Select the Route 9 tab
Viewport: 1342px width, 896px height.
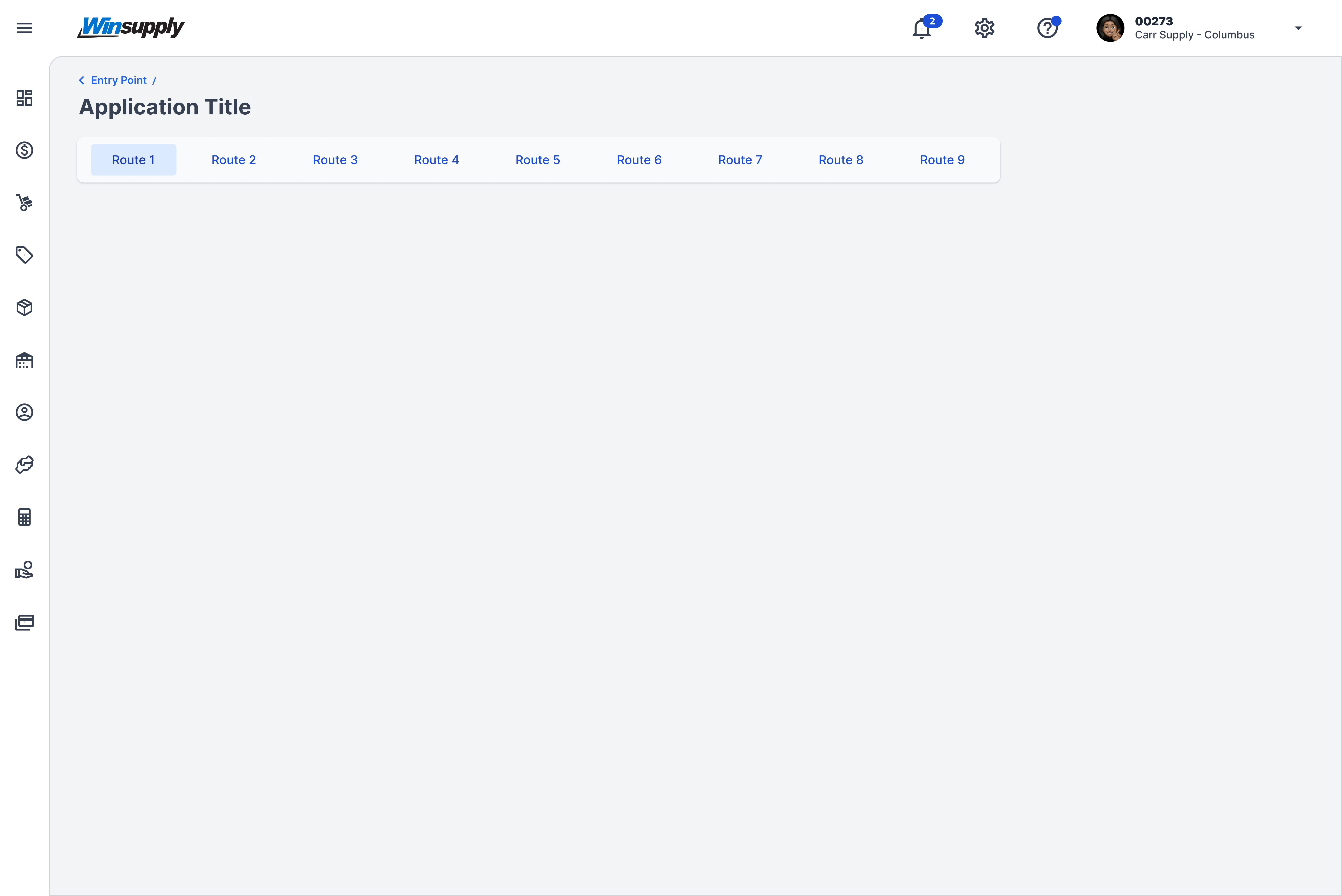[942, 160]
